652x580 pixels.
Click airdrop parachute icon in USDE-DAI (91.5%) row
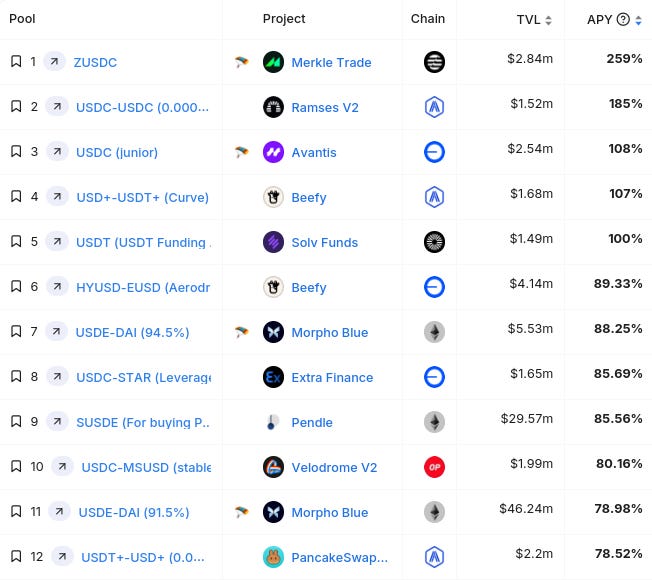(242, 512)
